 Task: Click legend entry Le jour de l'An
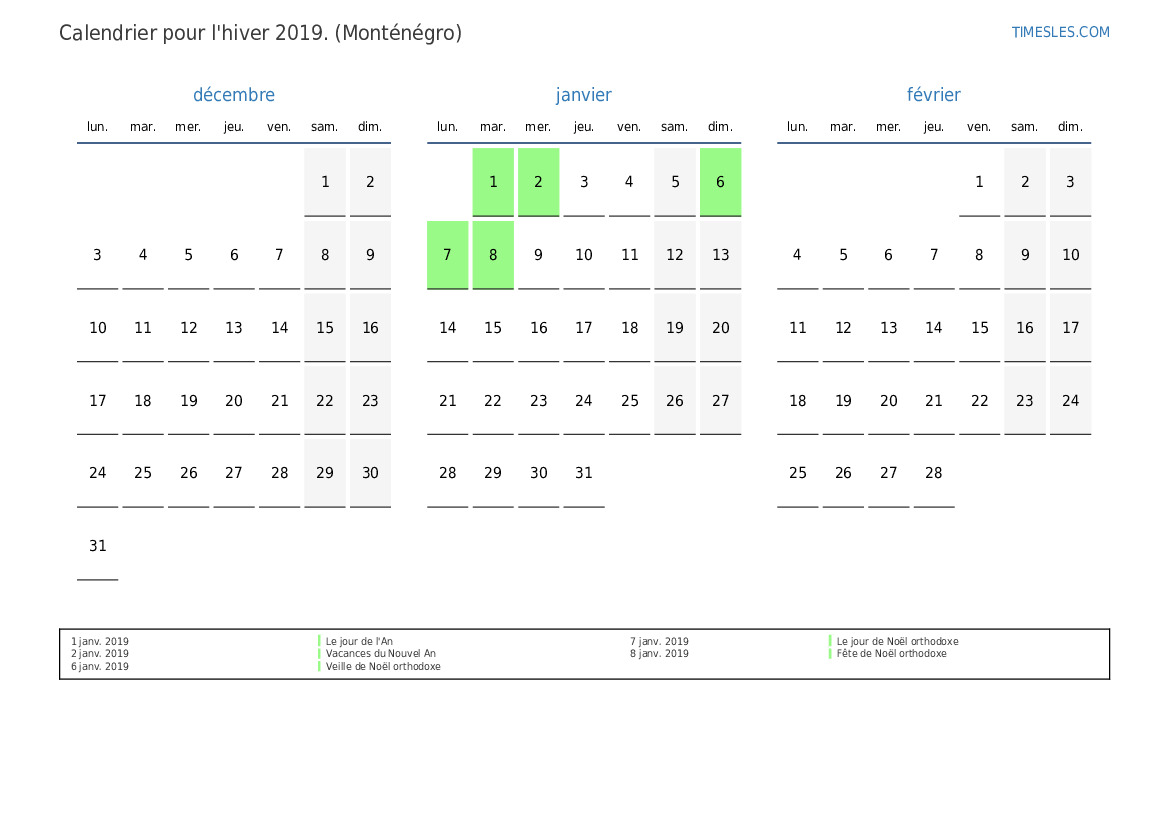coord(359,641)
